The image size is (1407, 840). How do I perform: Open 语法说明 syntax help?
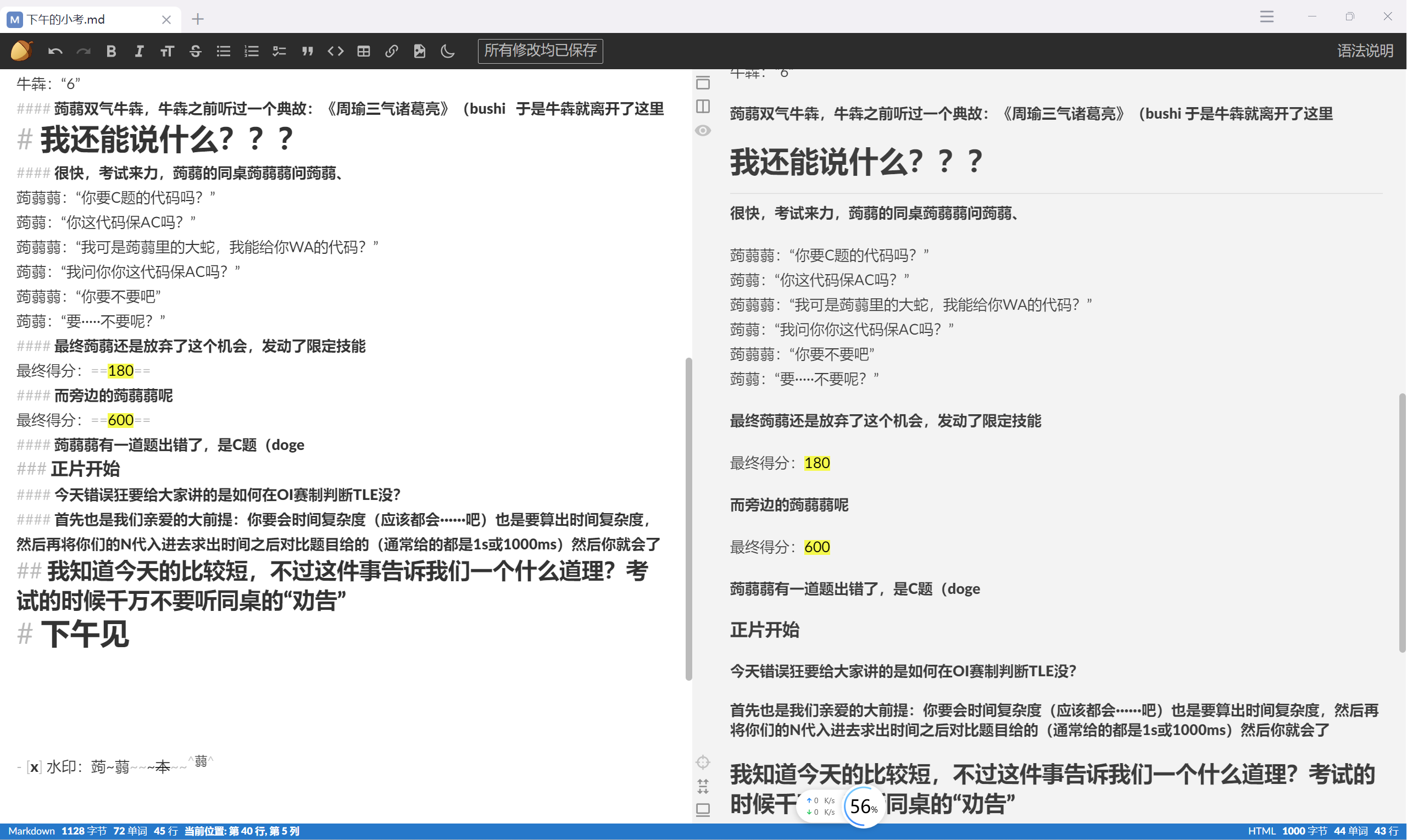[x=1365, y=51]
